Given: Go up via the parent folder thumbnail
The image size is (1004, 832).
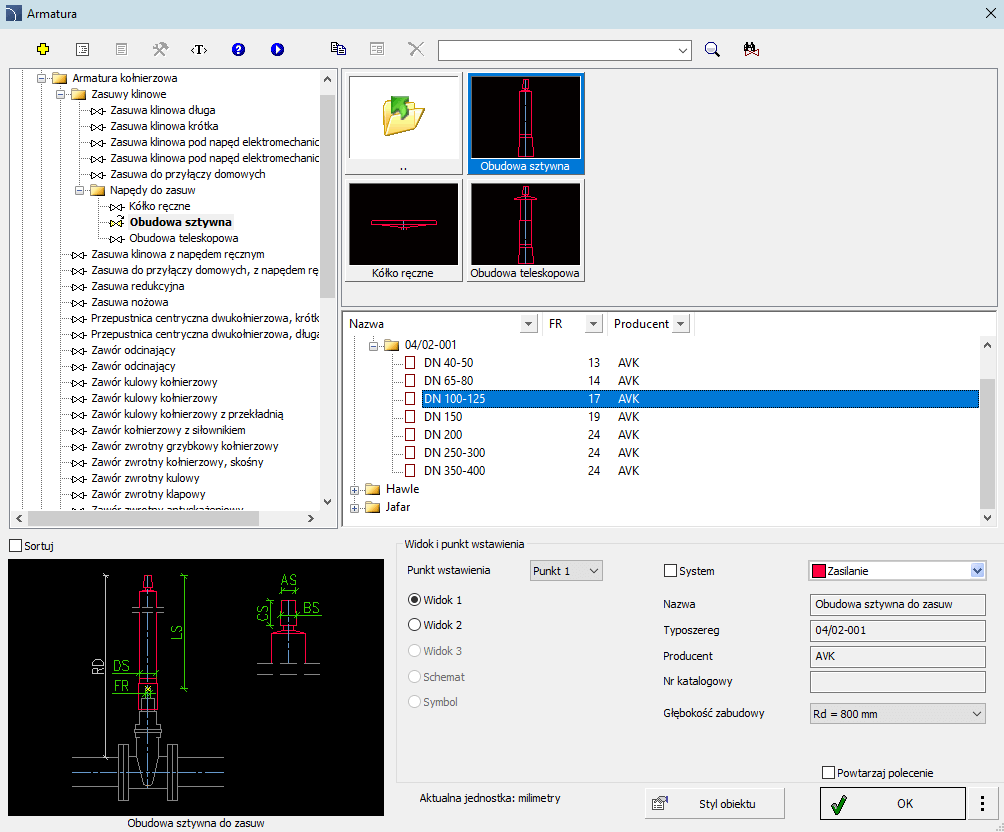Looking at the screenshot, I should 403,123.
